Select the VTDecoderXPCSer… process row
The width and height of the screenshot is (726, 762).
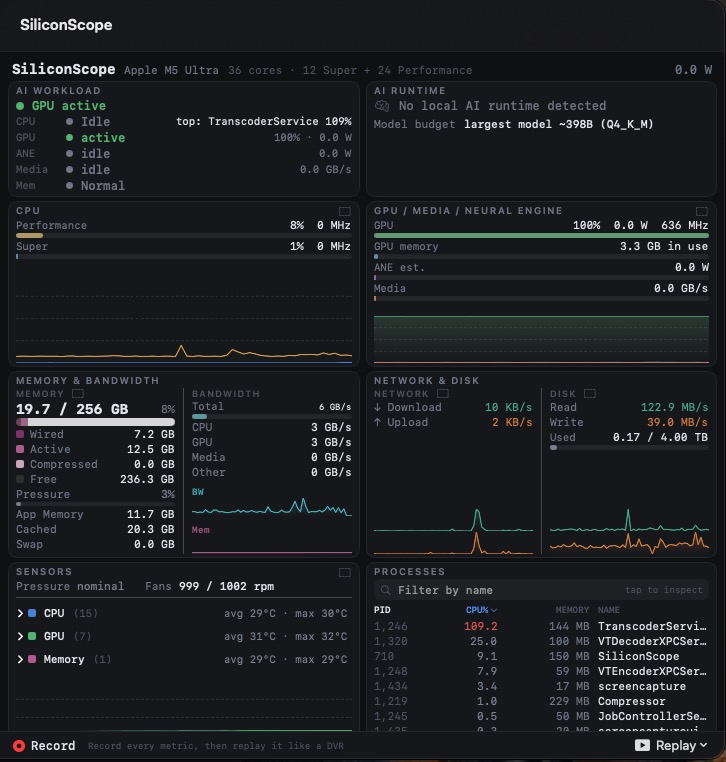[x=541, y=641]
